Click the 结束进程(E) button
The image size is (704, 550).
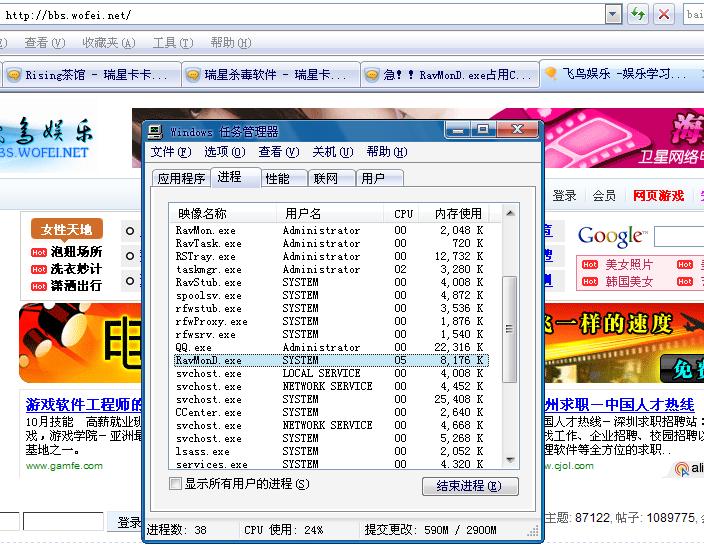point(470,486)
